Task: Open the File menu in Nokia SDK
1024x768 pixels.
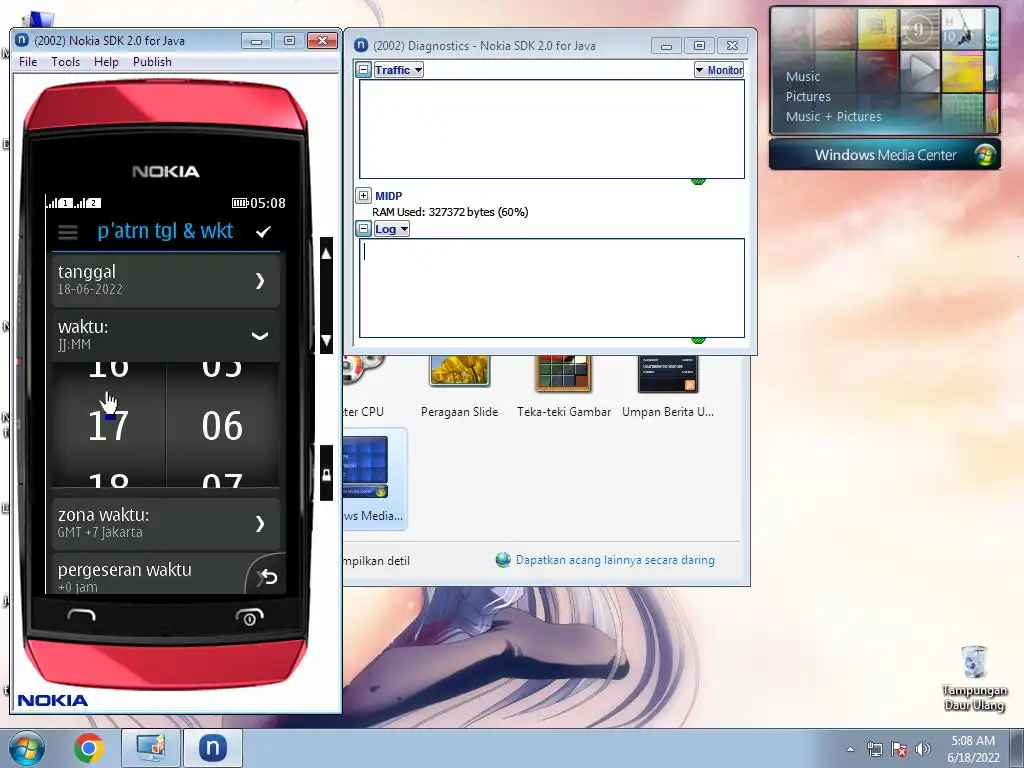Action: (28, 62)
